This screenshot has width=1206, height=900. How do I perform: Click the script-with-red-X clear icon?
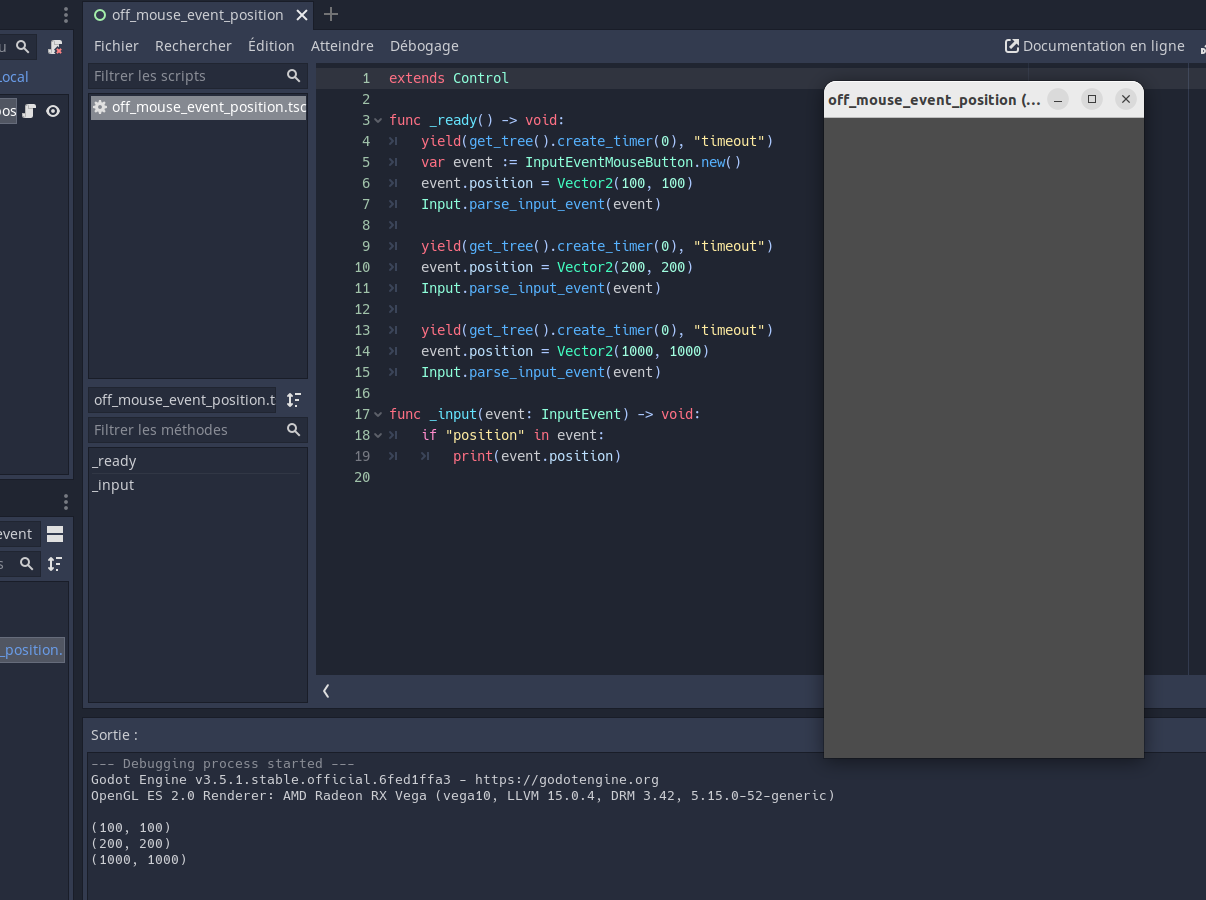[55, 46]
